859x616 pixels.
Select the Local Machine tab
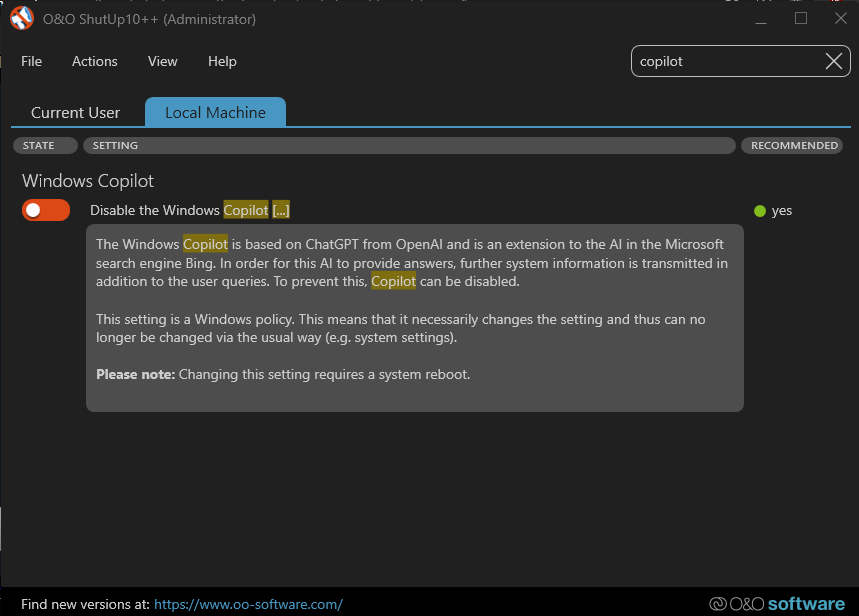coord(215,112)
